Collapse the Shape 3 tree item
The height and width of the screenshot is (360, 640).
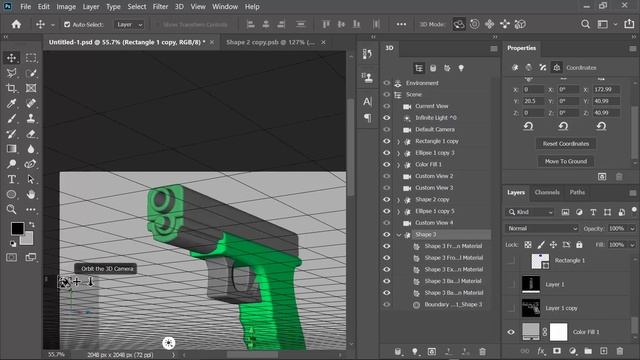point(398,235)
